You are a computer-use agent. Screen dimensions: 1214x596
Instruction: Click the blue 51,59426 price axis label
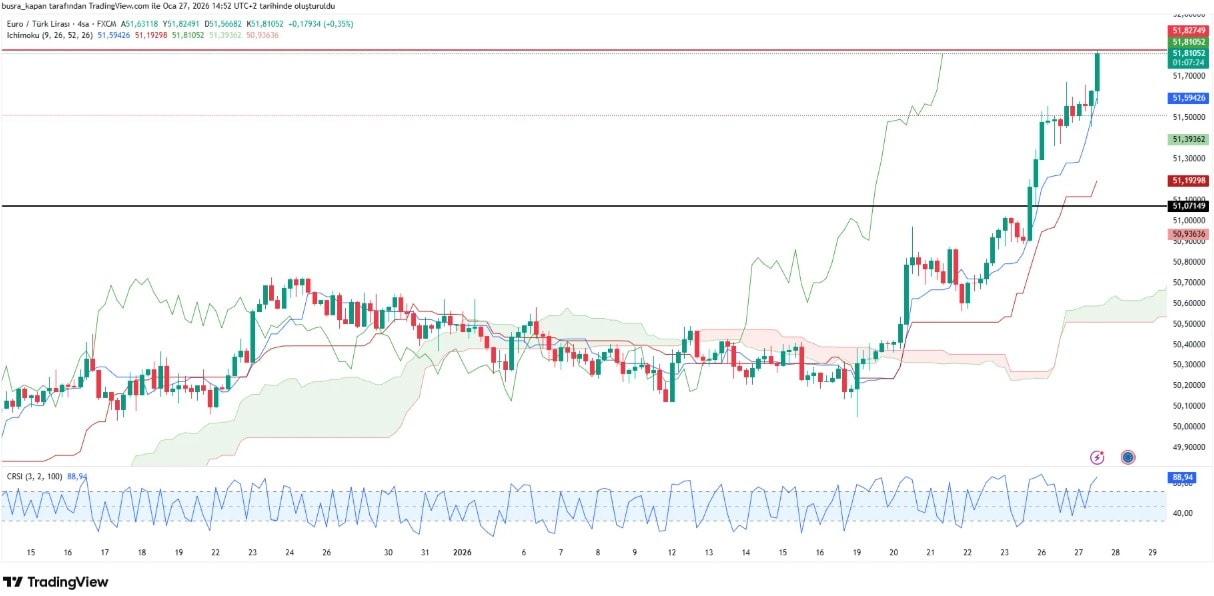1188,98
